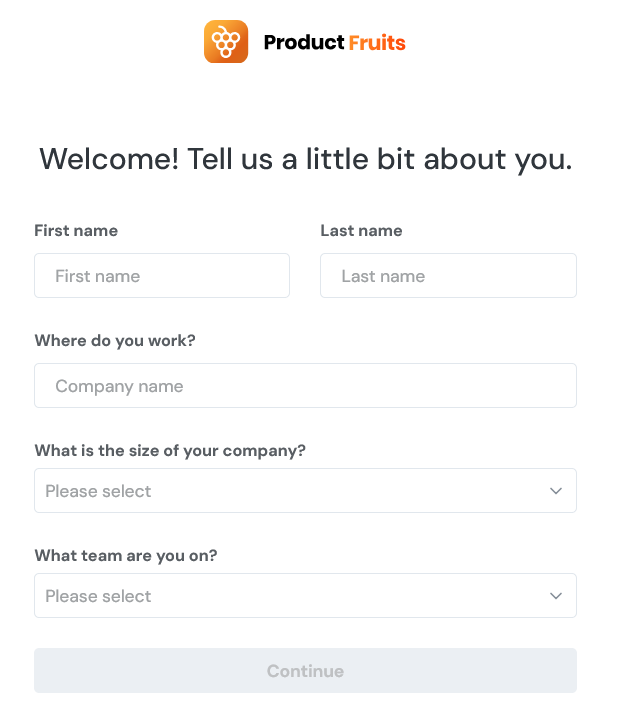
Task: Click the Continue button
Action: click(x=305, y=670)
